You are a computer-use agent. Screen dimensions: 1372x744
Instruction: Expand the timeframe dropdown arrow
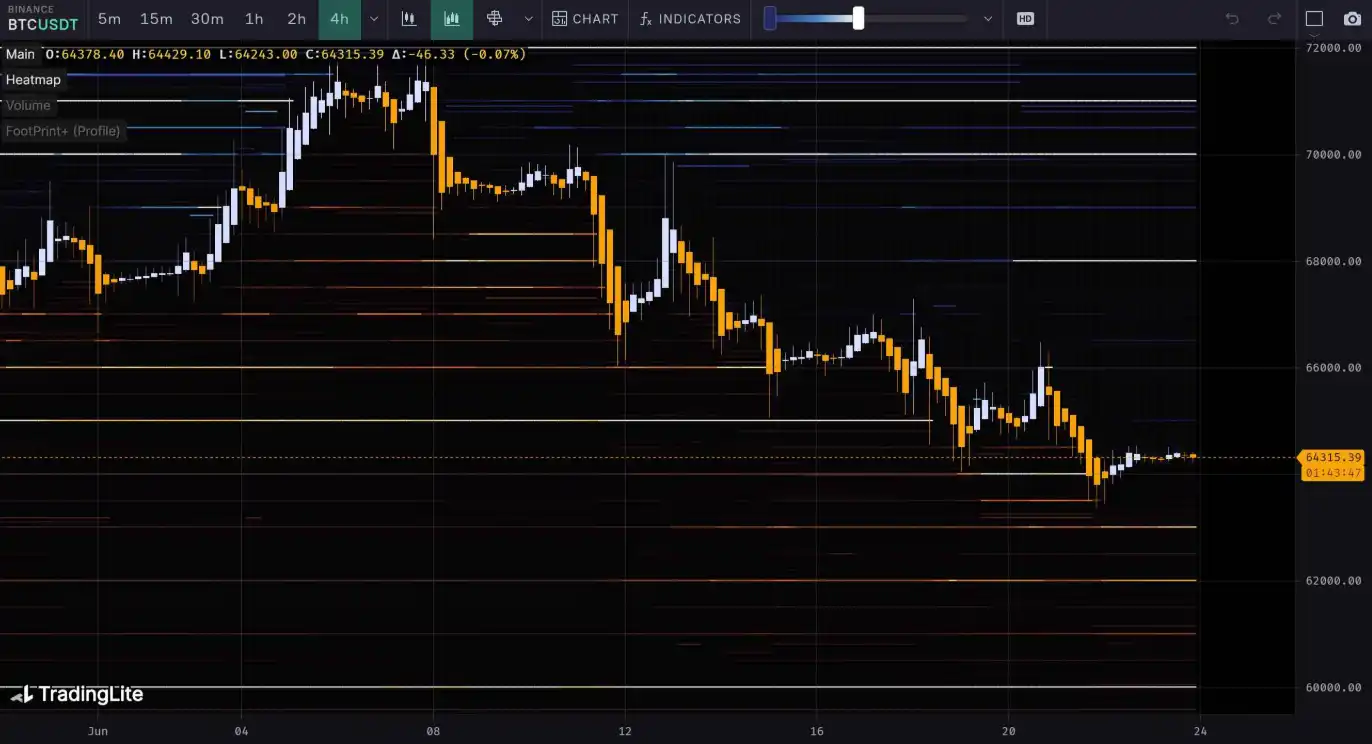[x=374, y=19]
